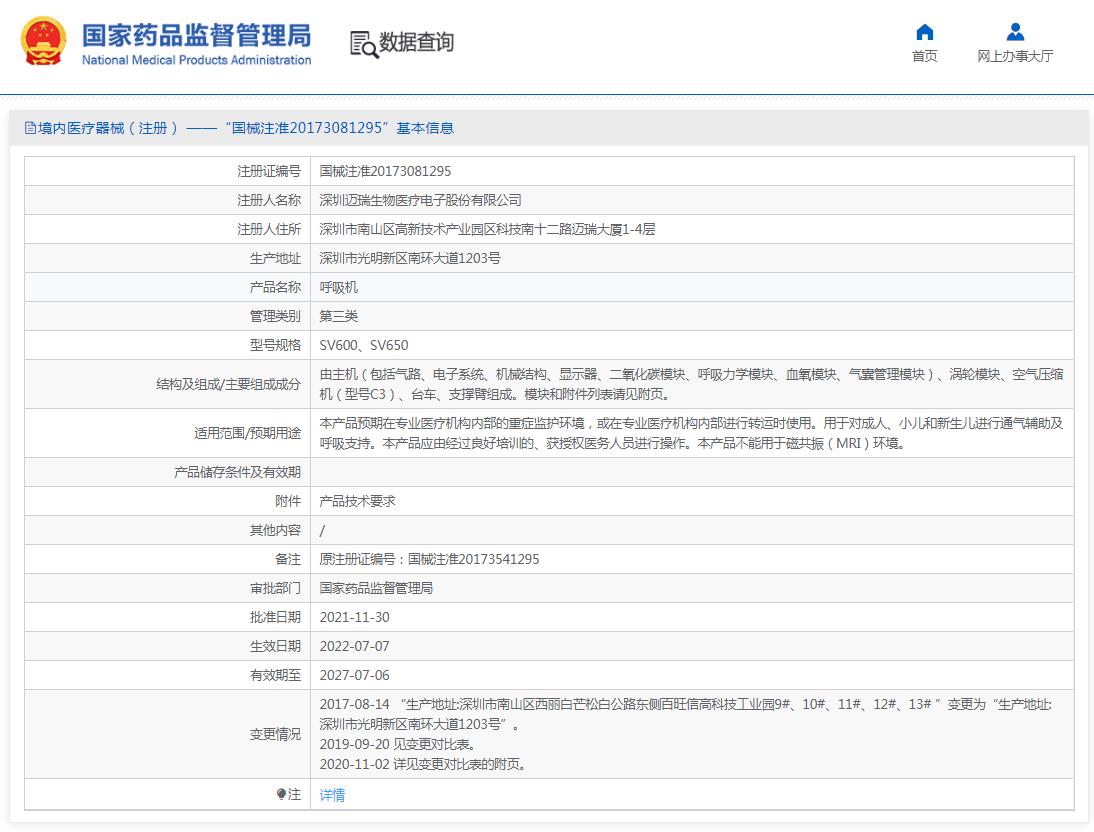Image resolution: width=1094 pixels, height=832 pixels.
Task: Click the 型号规格 row label
Action: pyautogui.click(x=275, y=345)
